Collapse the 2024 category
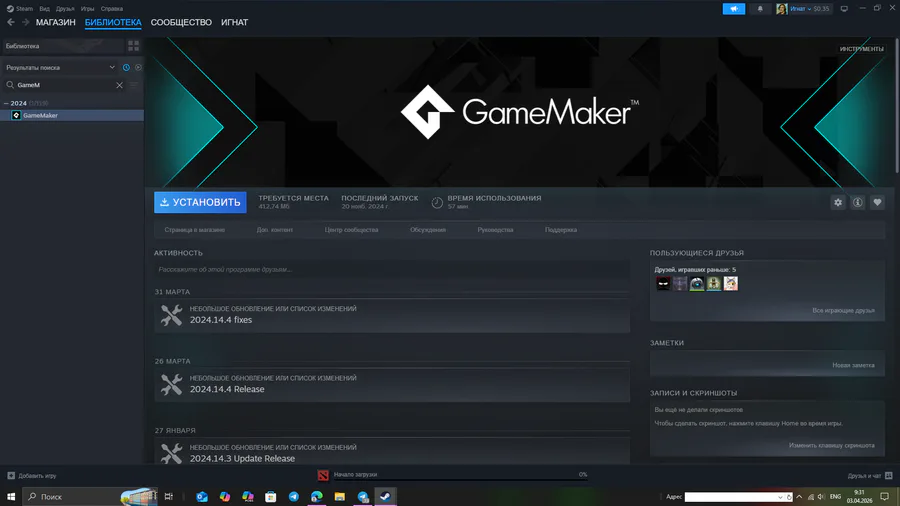This screenshot has height=506, width=900. pyautogui.click(x=6, y=103)
